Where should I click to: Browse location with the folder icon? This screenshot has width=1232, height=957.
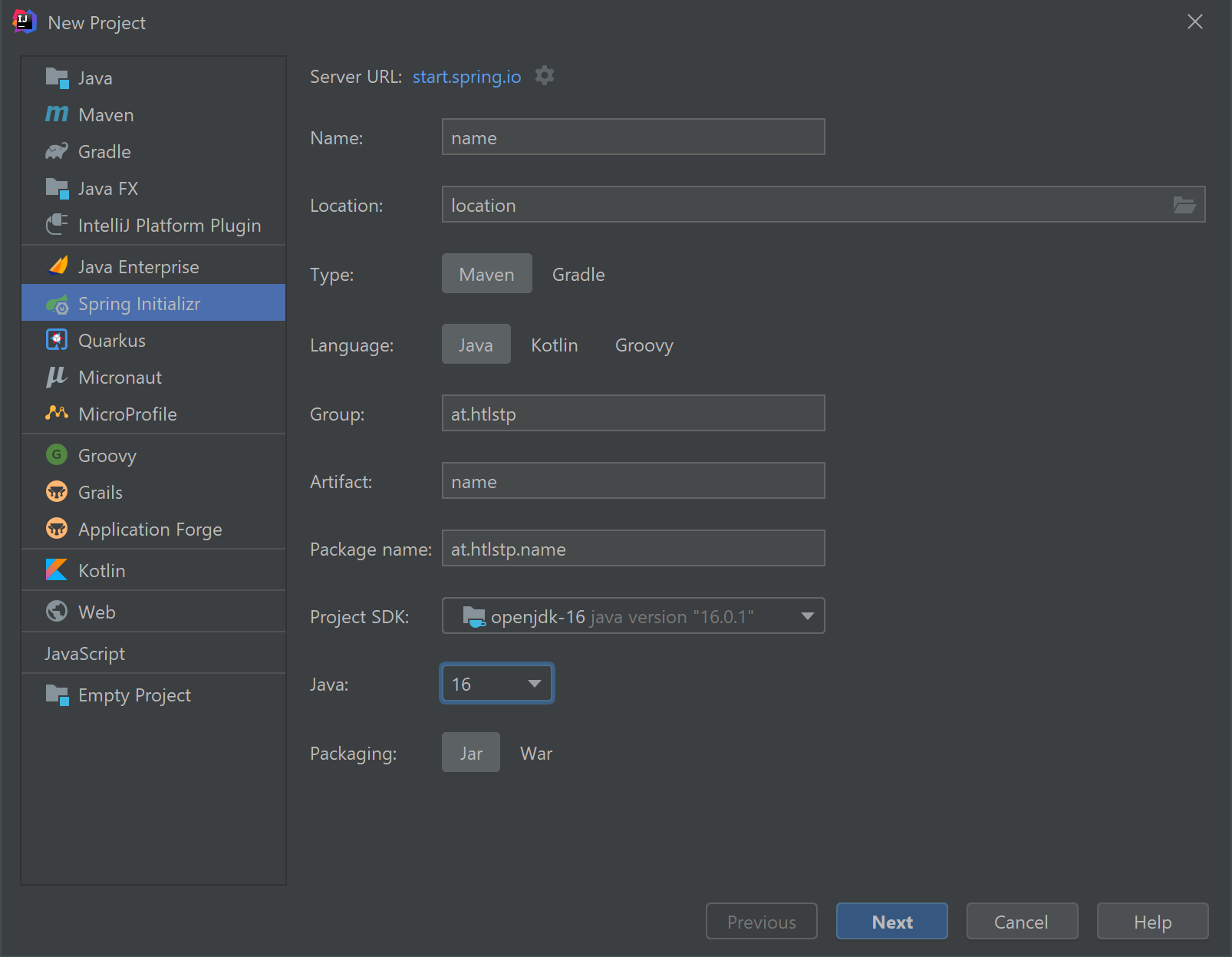coord(1184,205)
